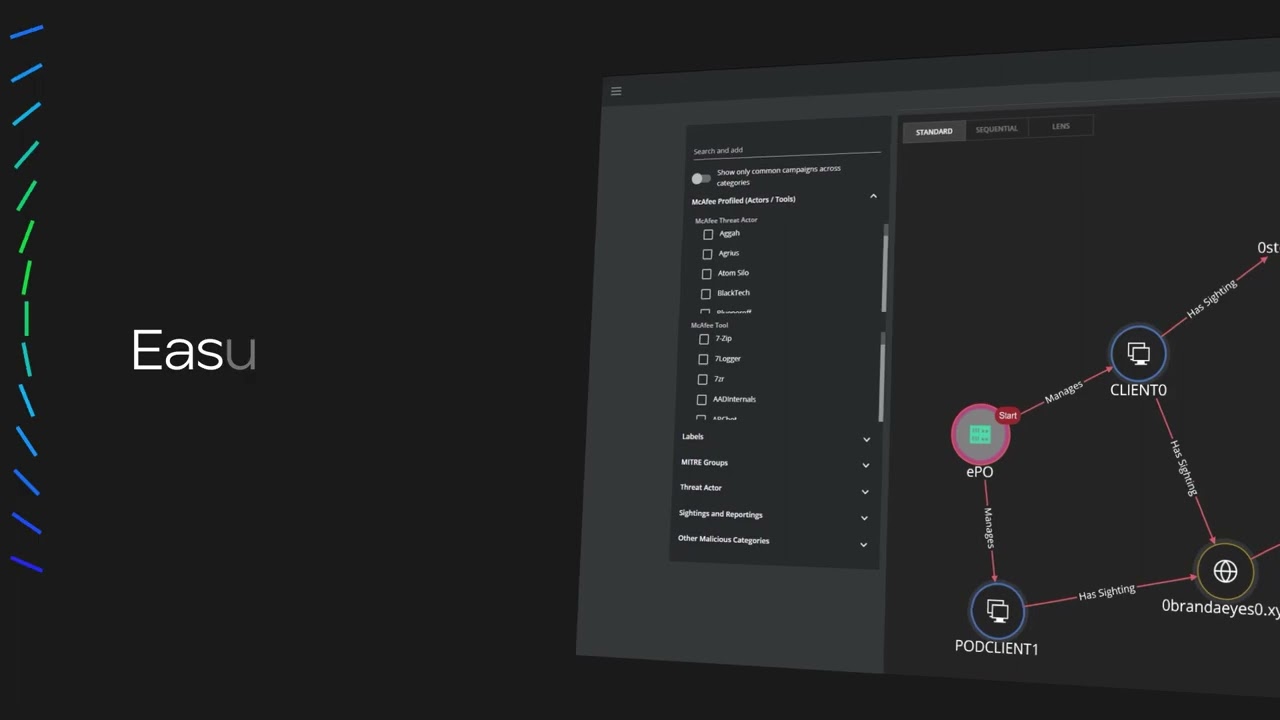
Task: Click the Search and add field
Action: (x=787, y=150)
